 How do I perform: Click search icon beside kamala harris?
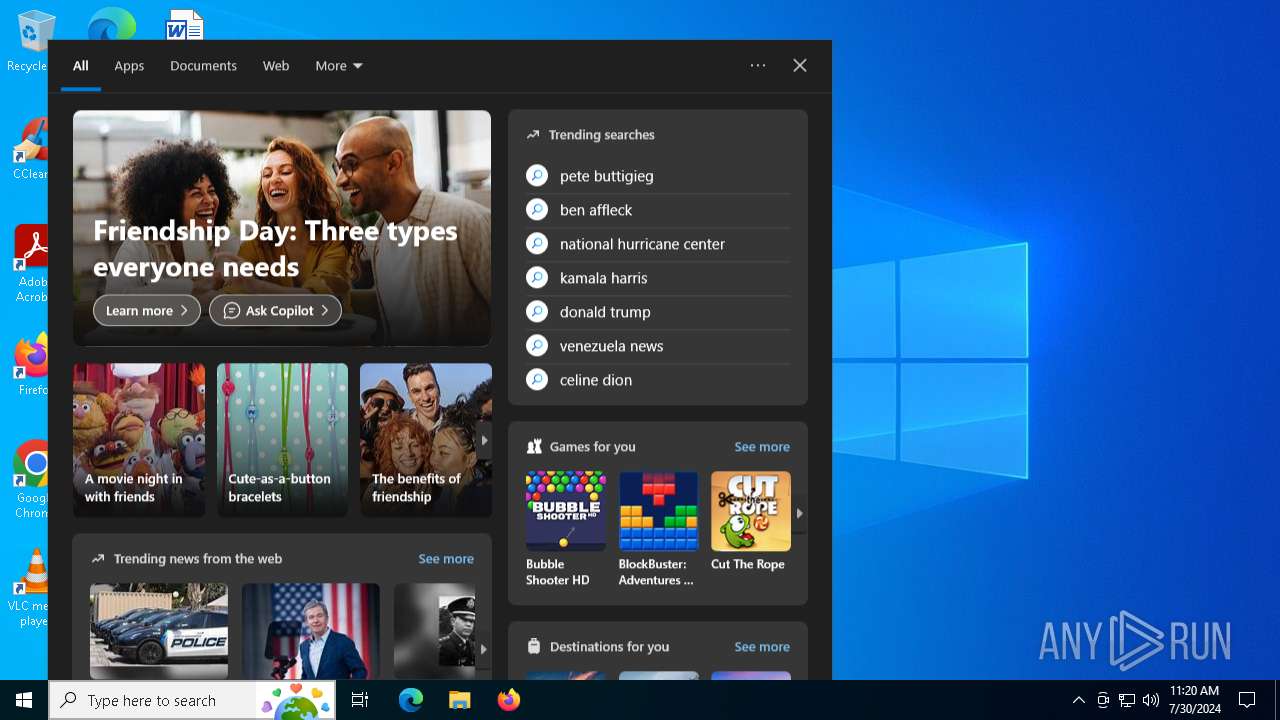coord(537,278)
